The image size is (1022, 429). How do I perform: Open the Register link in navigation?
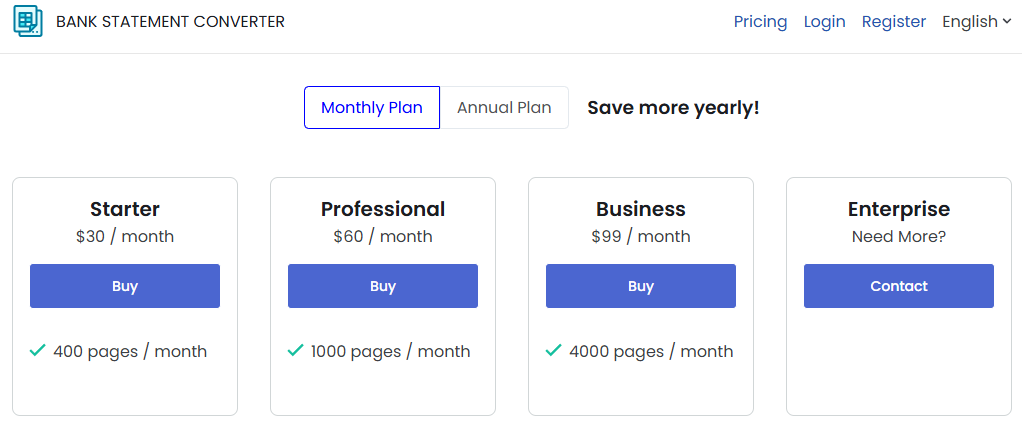click(x=894, y=21)
